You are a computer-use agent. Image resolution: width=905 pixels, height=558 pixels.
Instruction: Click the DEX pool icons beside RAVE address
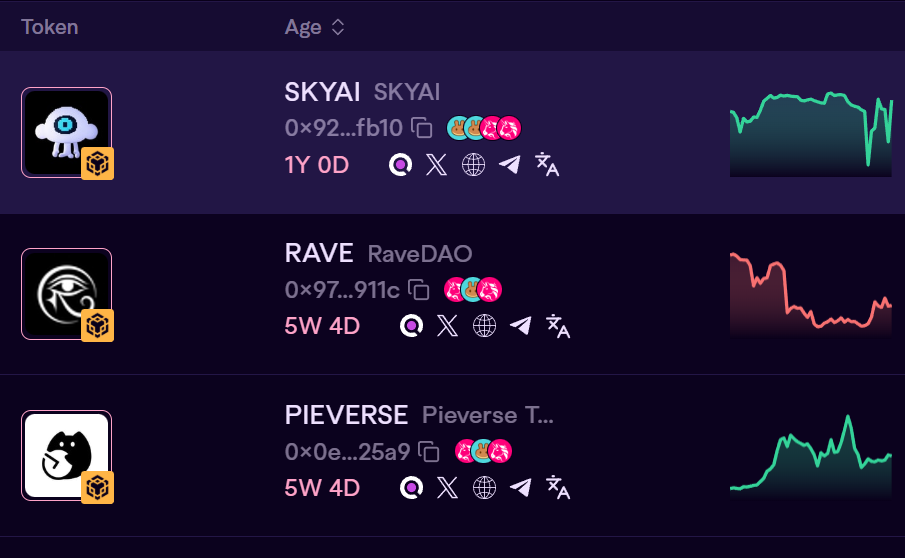click(x=473, y=290)
